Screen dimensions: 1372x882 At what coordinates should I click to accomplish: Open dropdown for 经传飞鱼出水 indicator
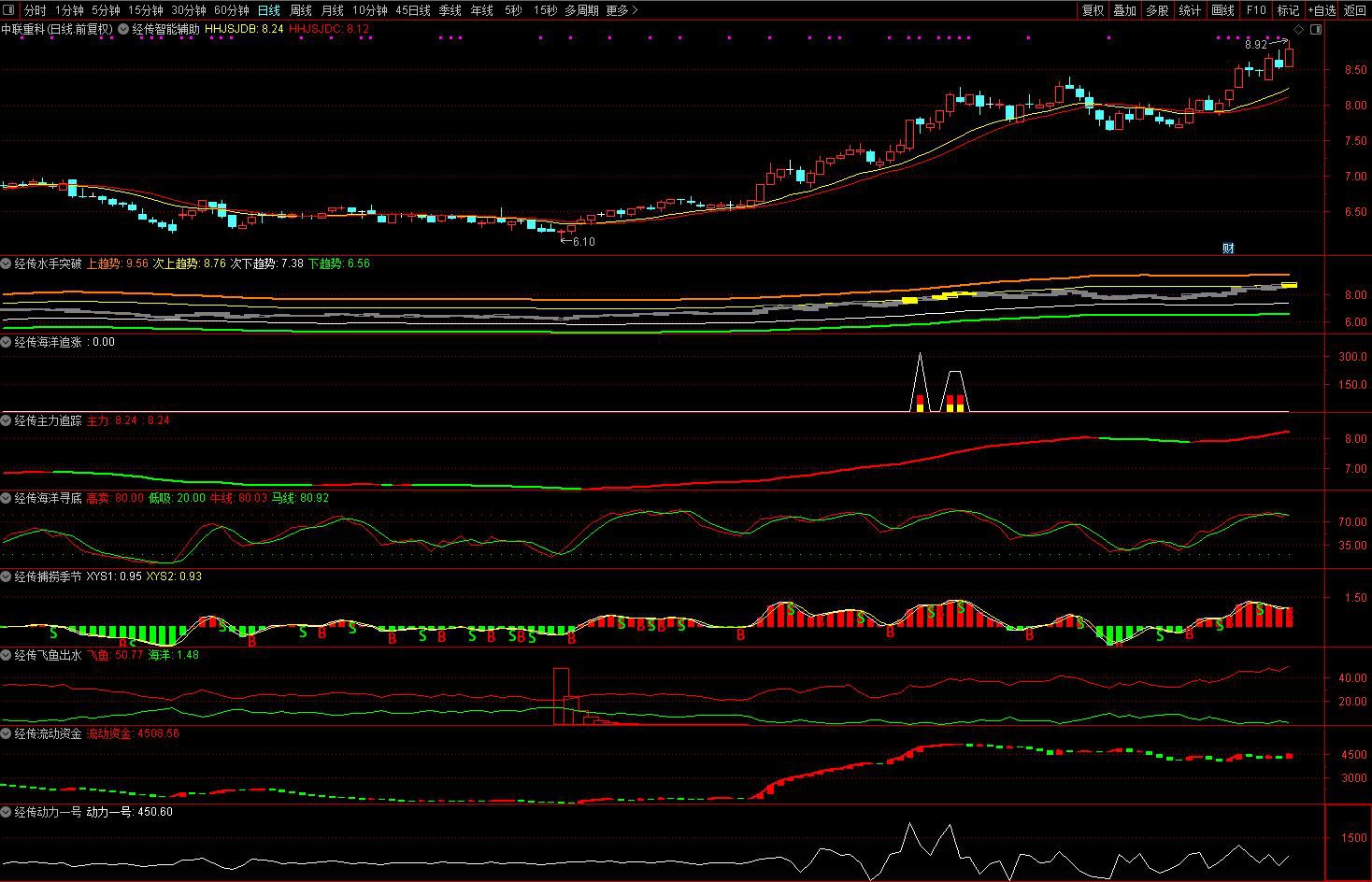coord(7,655)
